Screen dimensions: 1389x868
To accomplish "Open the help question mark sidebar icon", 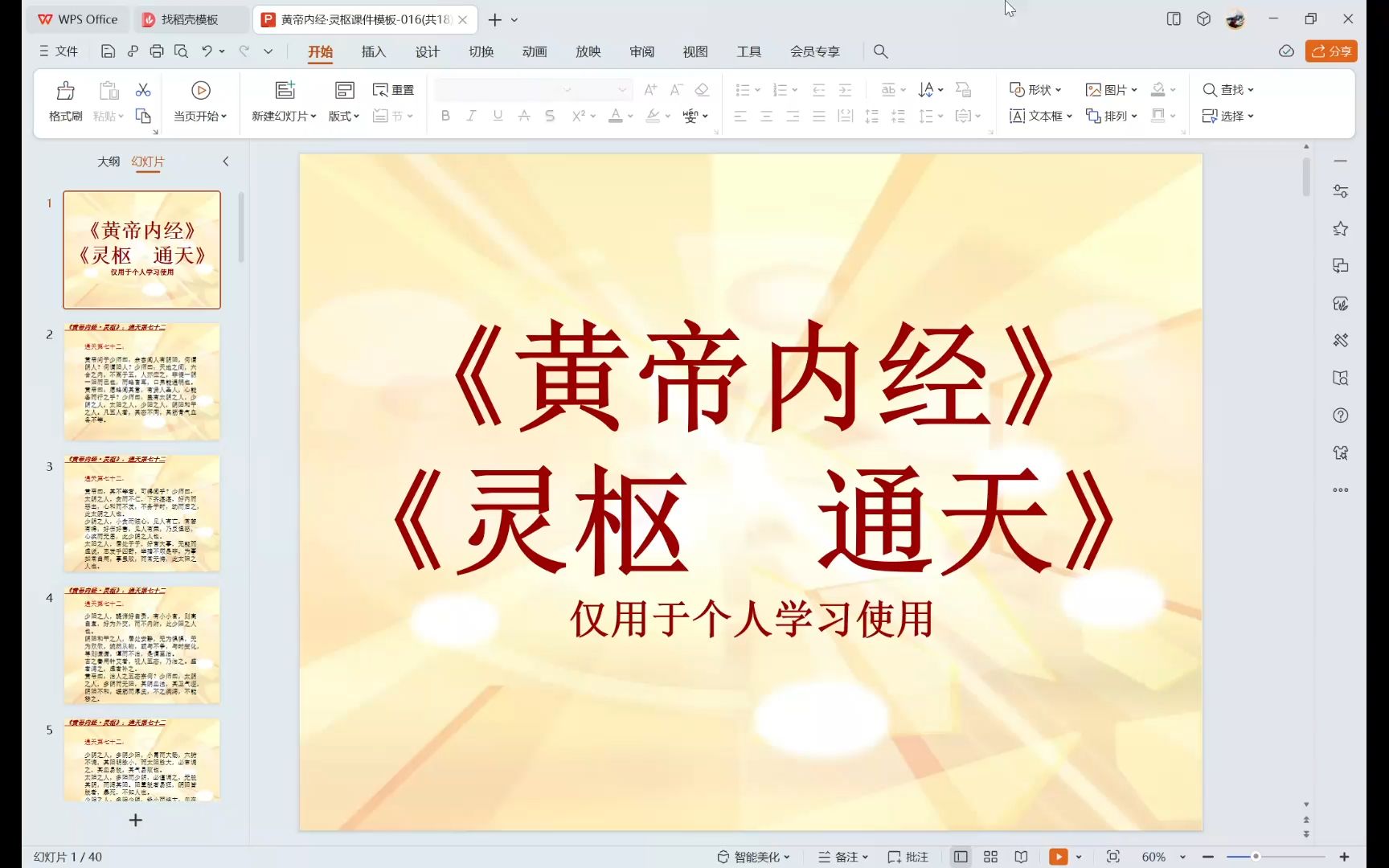I will click(x=1340, y=416).
